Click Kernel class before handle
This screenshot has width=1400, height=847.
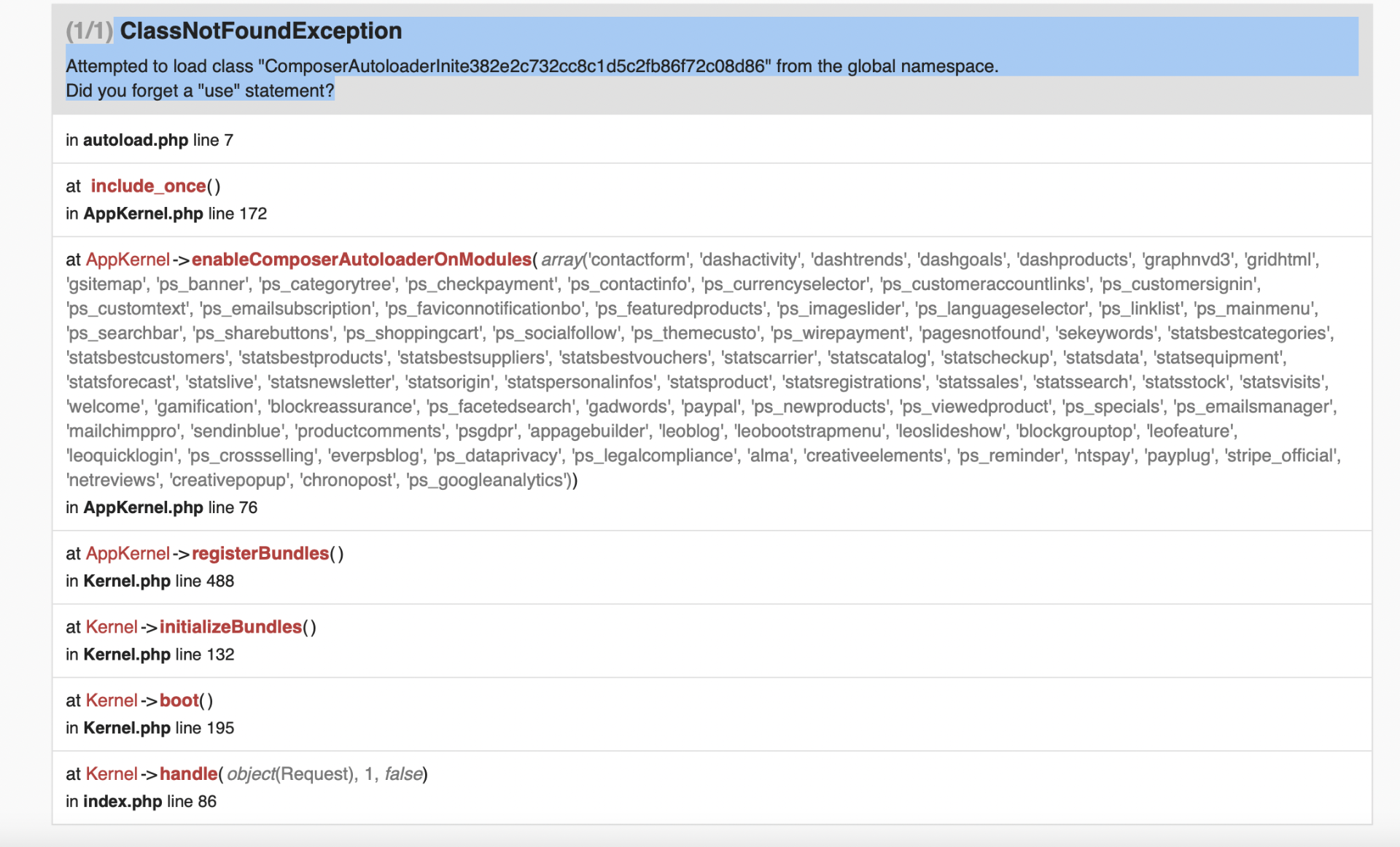click(112, 774)
